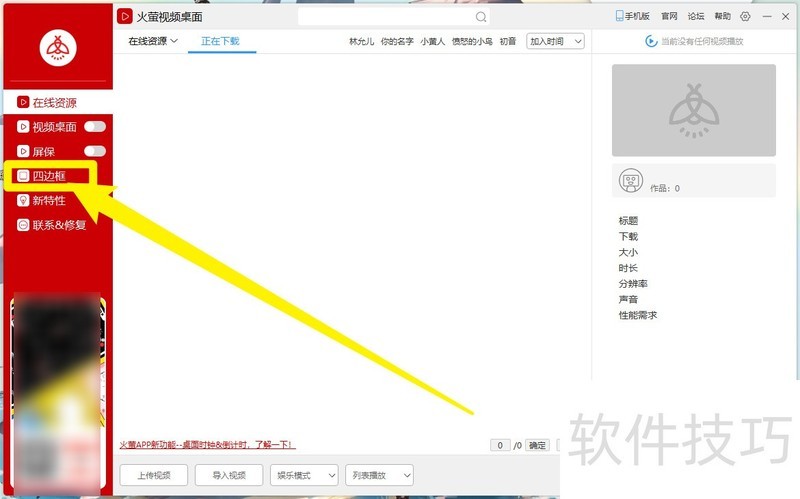Click the author avatar icon beside 作品
The image size is (800, 499).
coord(631,180)
